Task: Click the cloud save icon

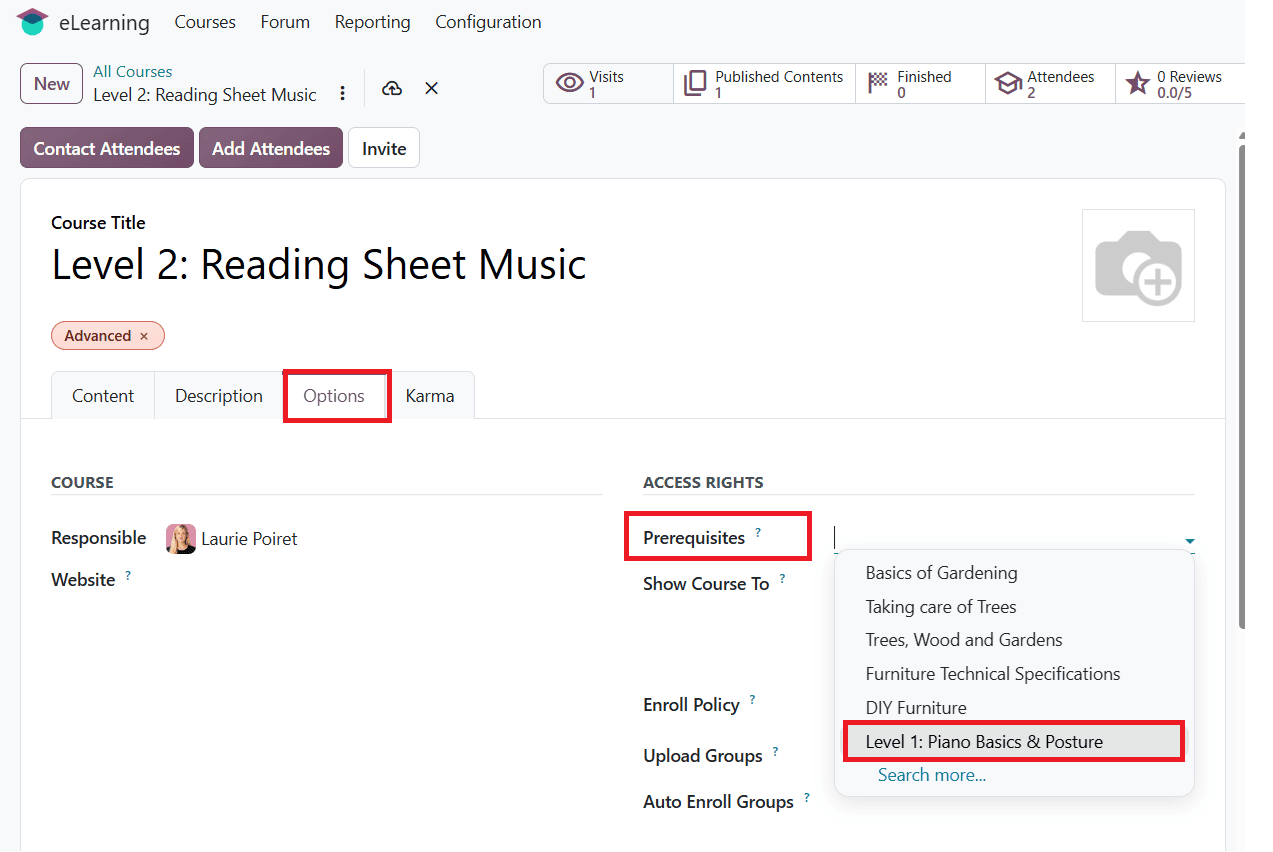Action: 392,88
